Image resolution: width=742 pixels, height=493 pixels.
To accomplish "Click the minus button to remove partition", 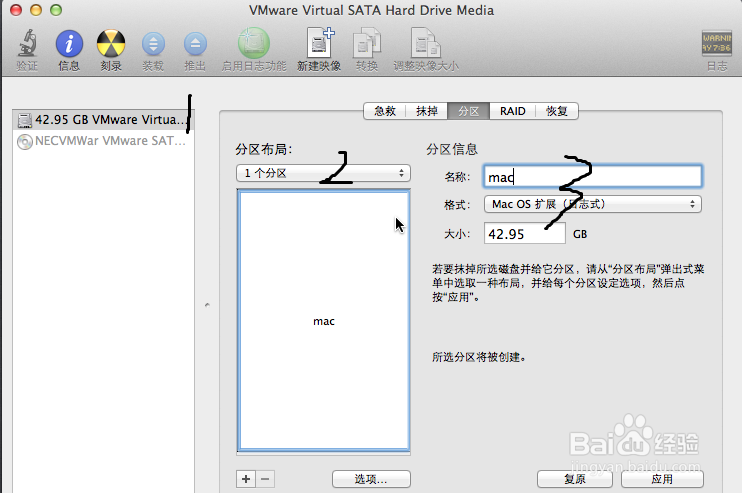I will click(265, 479).
